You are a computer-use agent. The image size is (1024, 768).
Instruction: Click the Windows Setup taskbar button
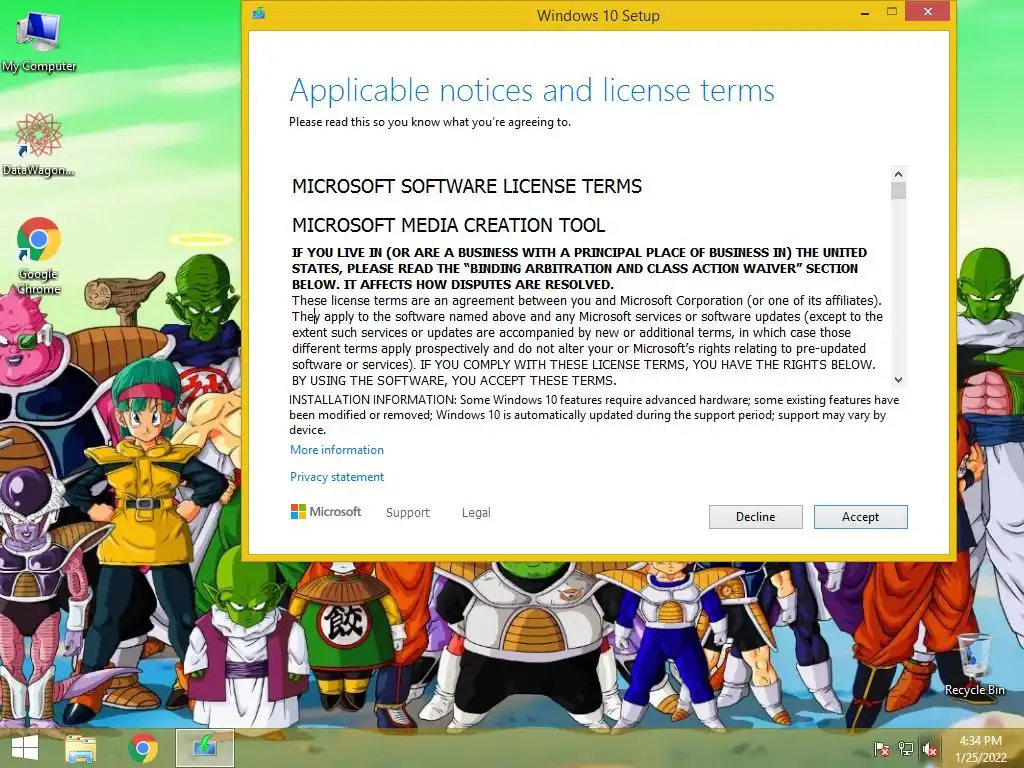(x=204, y=748)
